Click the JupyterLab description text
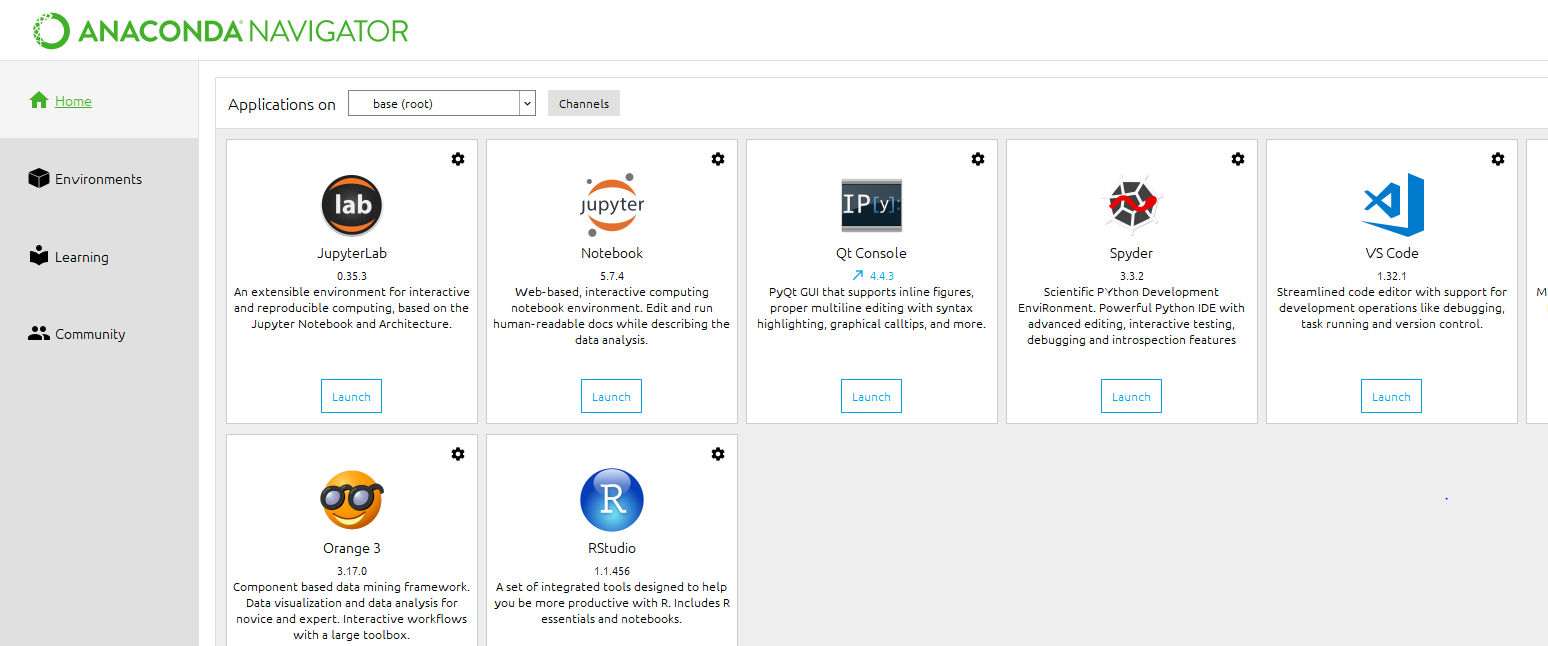1548x646 pixels. point(352,308)
